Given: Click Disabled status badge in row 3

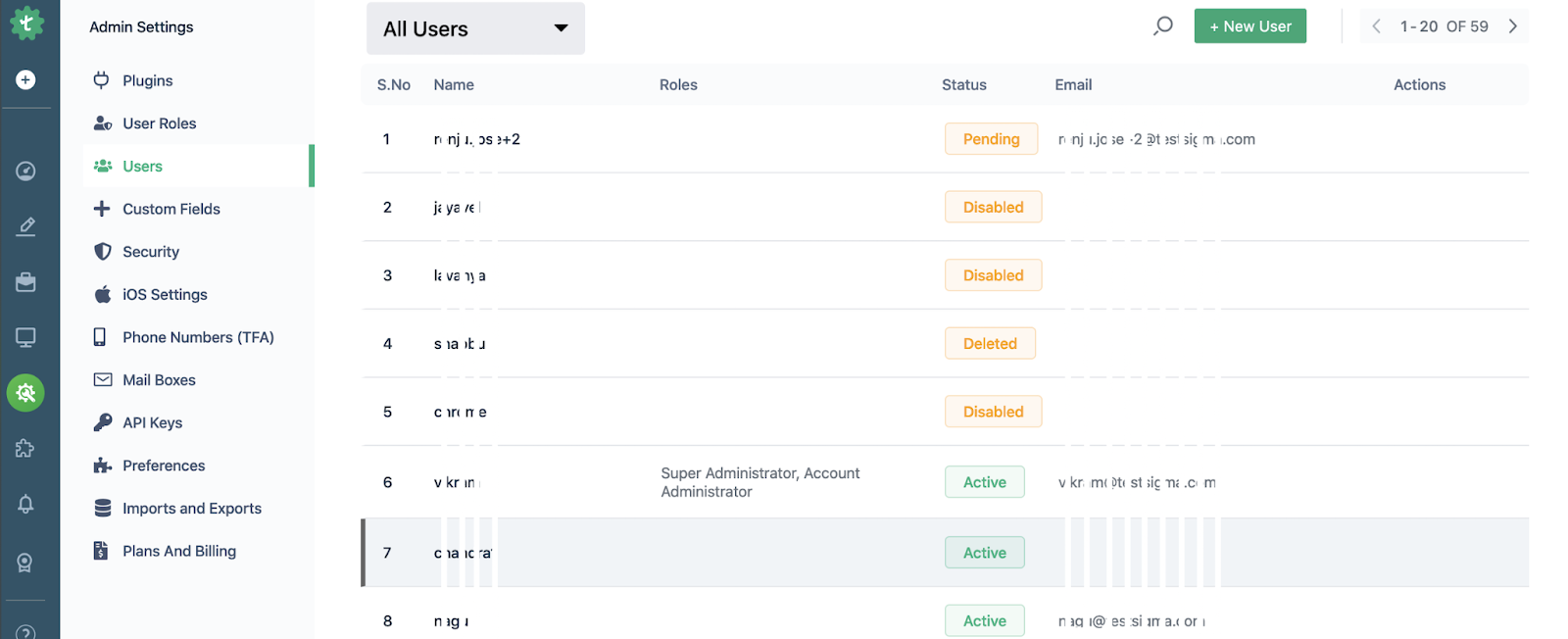Looking at the screenshot, I should 993,275.
